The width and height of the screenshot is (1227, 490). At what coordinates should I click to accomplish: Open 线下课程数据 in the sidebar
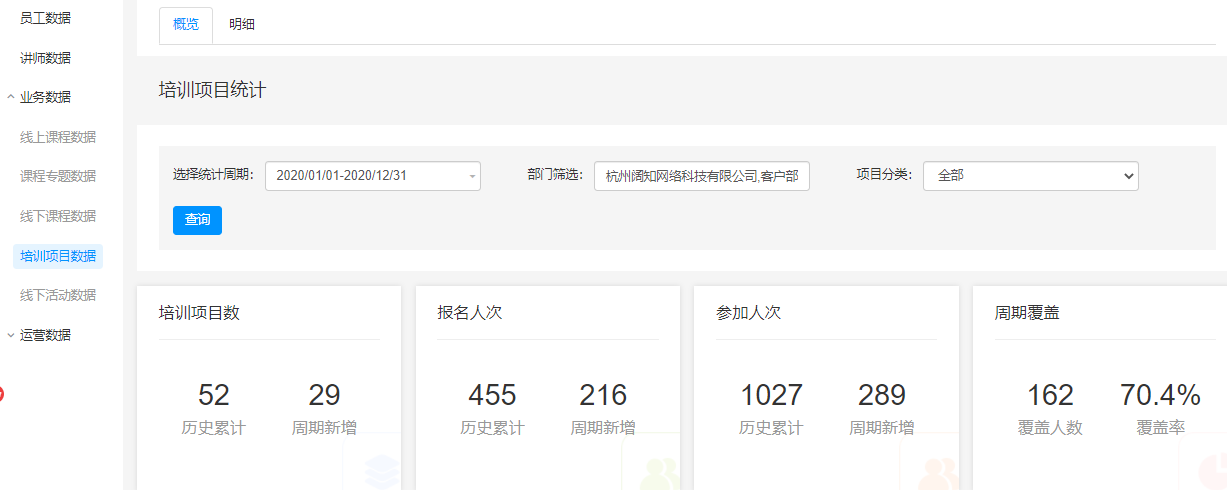[58, 216]
